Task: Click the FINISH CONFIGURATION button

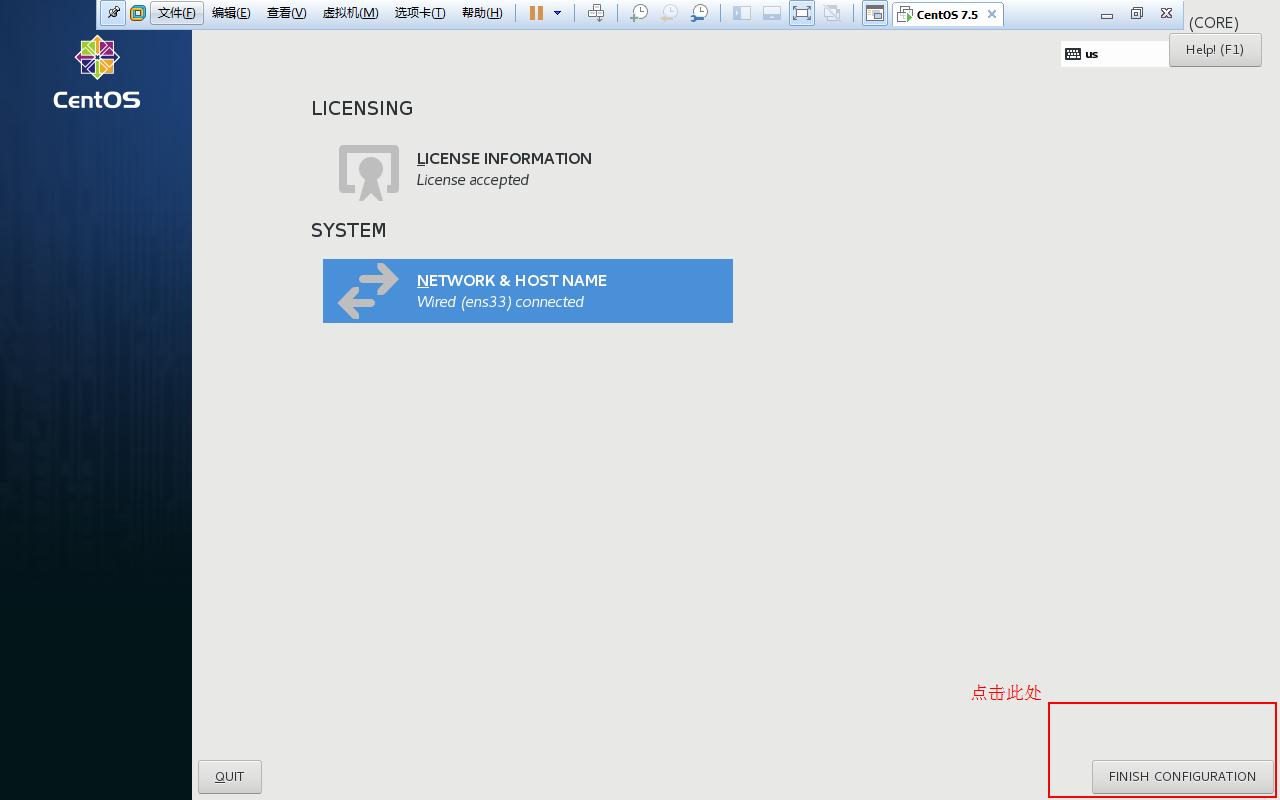Action: point(1181,776)
